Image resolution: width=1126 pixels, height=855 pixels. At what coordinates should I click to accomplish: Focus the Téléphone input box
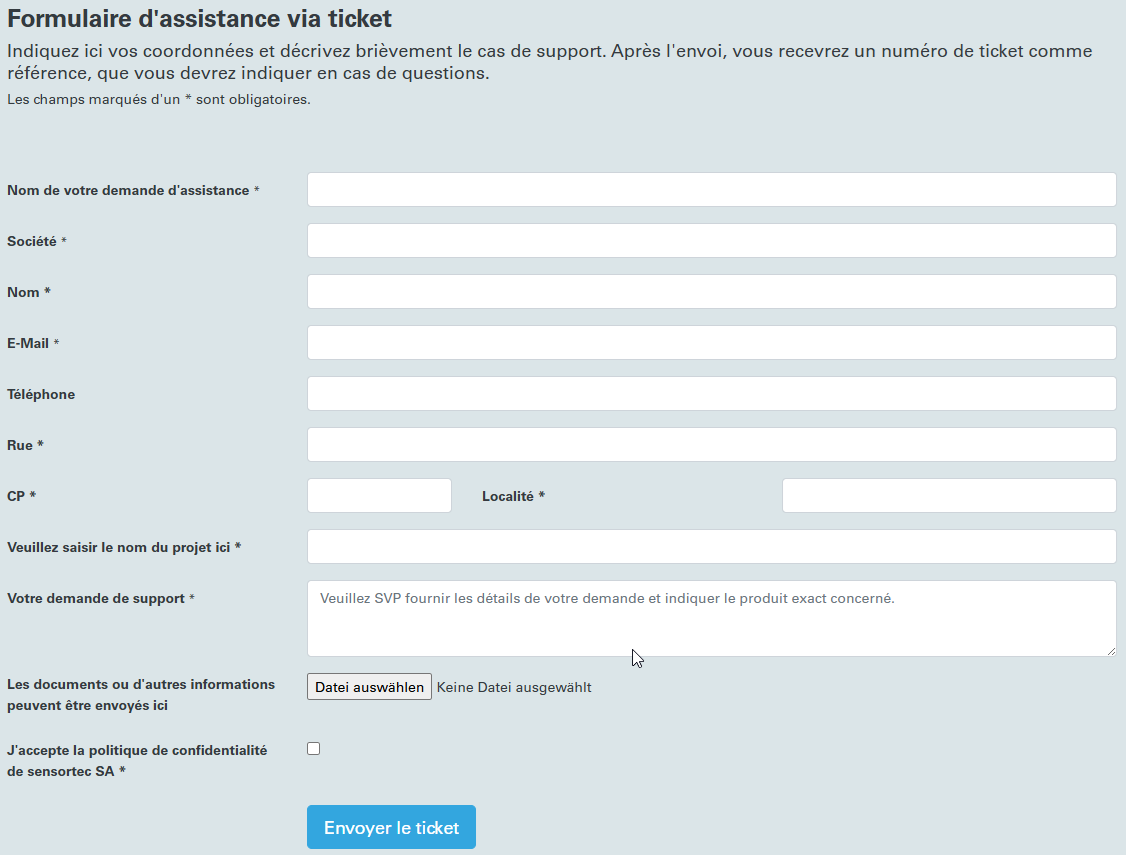tap(712, 393)
